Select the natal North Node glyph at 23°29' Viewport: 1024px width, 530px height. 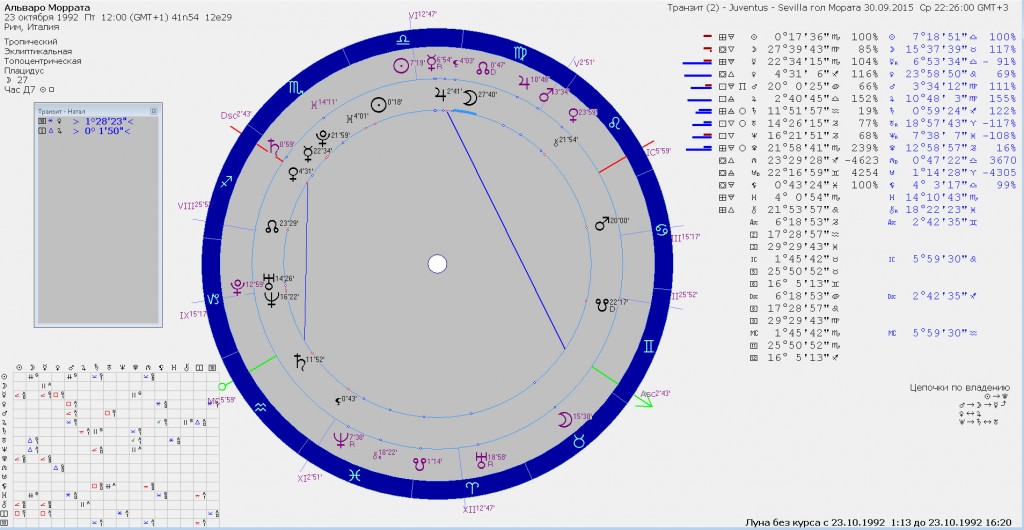[x=271, y=225]
